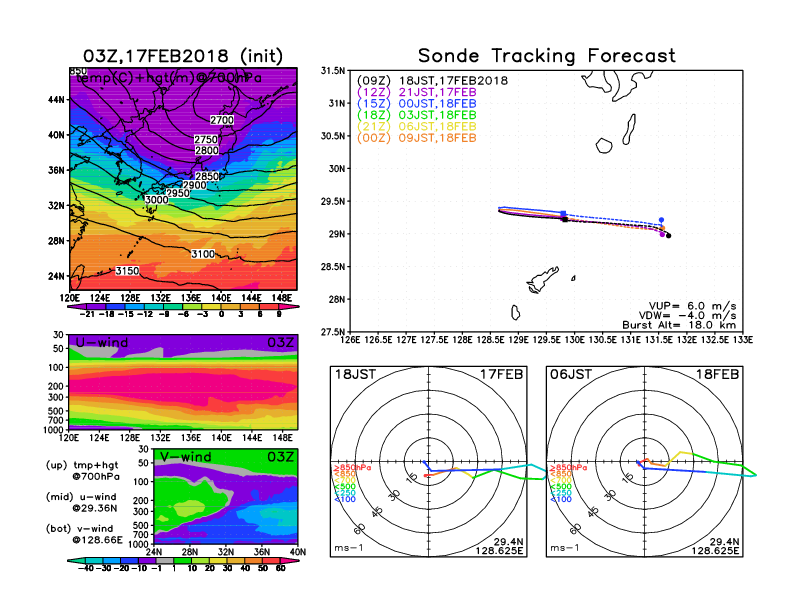Click the "Sonde Tracking Forecast" heading

pos(547,56)
